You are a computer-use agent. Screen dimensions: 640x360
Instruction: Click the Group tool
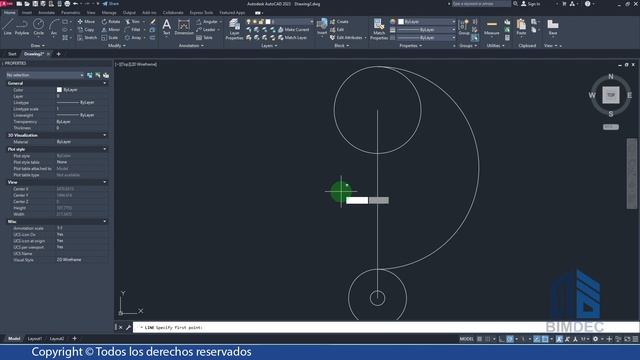click(464, 27)
